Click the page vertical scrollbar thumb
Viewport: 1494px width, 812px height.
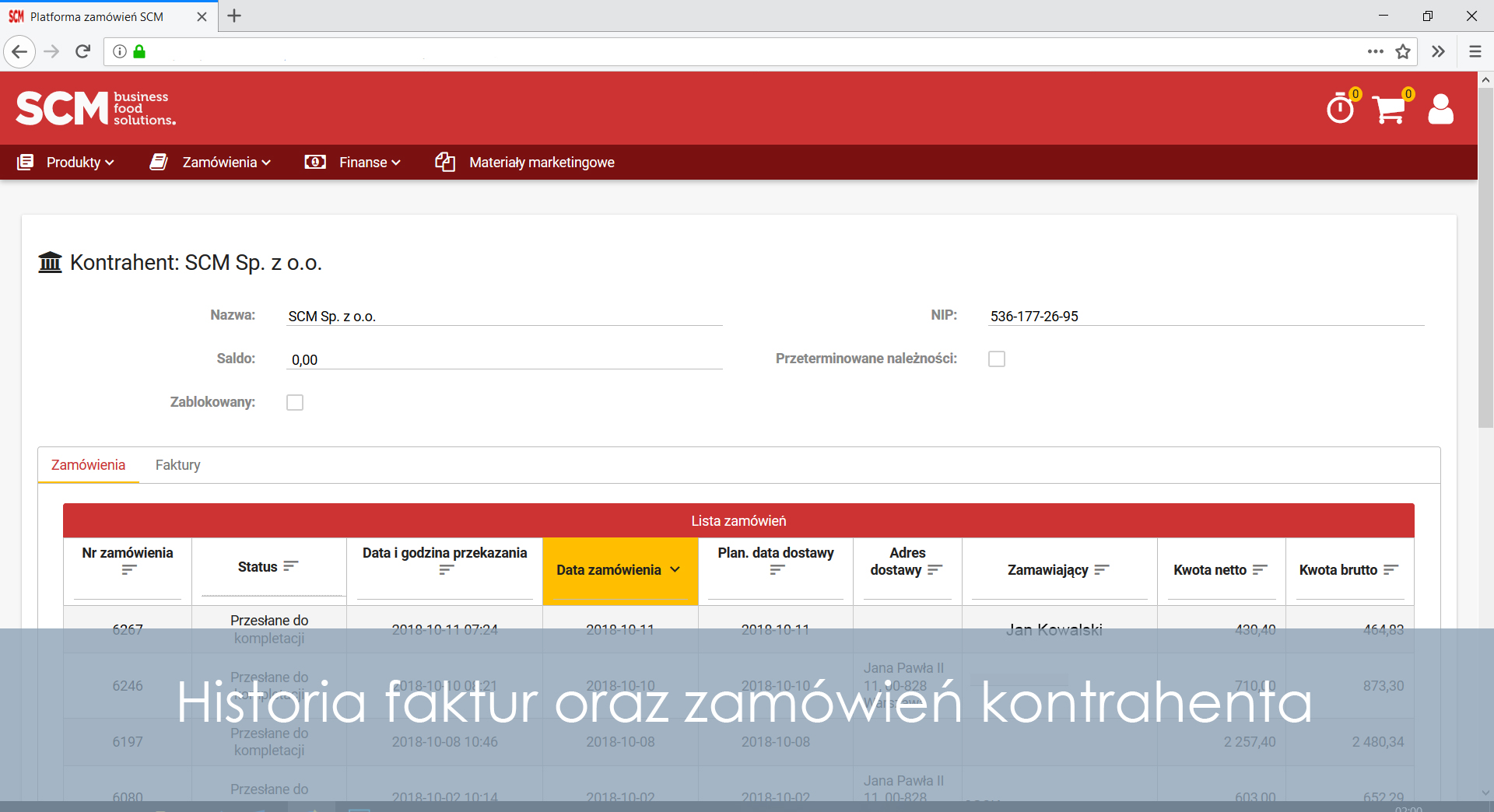pos(1485,257)
